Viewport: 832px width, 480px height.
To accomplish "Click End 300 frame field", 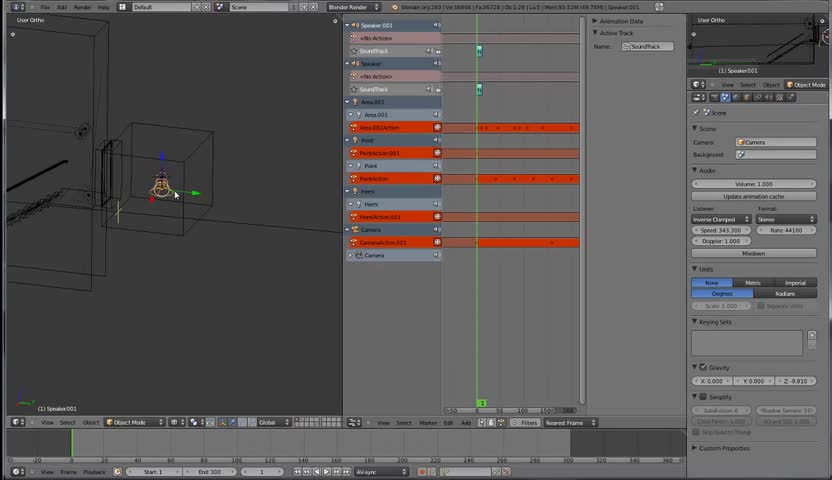I will [210, 472].
